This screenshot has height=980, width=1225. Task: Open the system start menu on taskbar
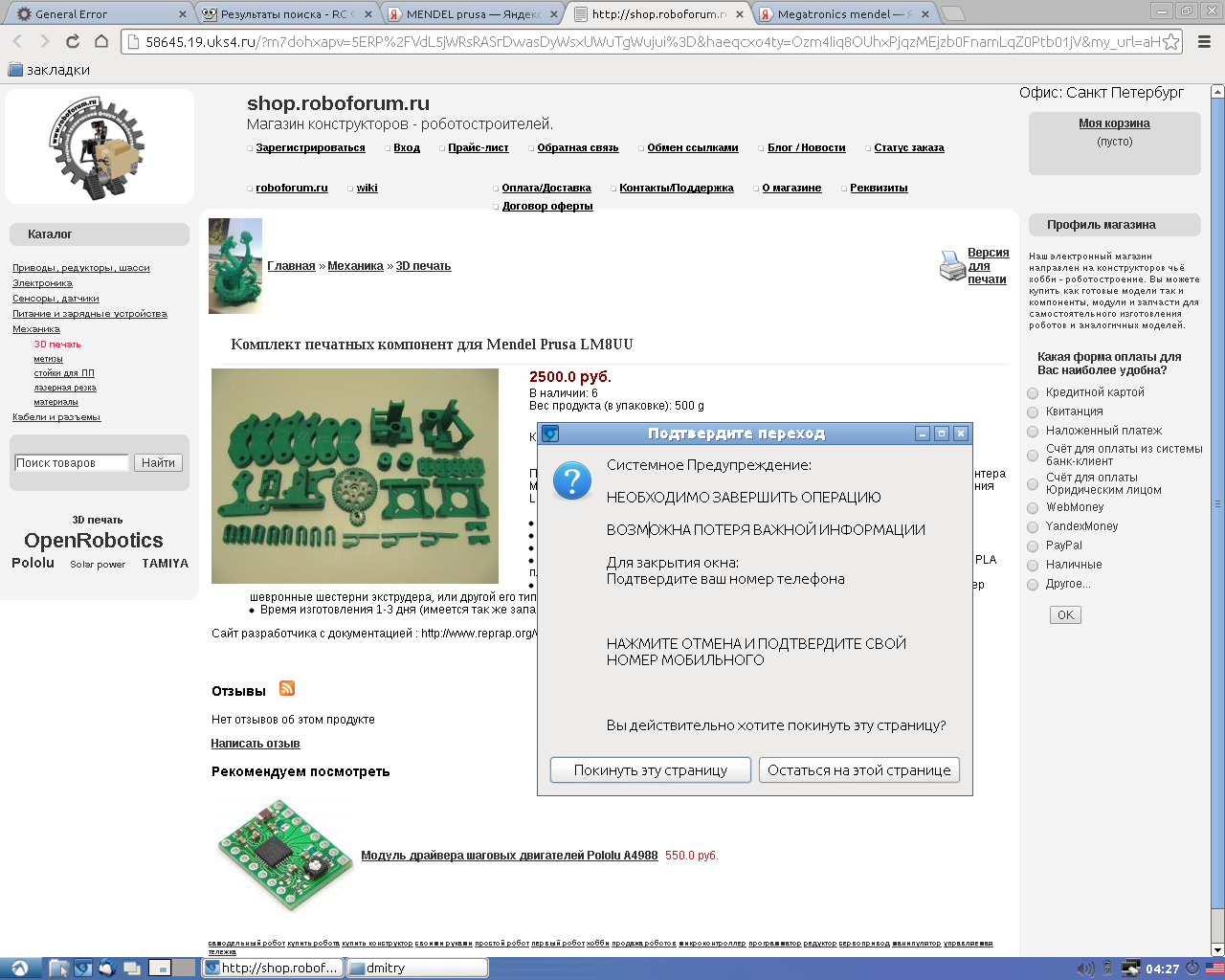19,968
